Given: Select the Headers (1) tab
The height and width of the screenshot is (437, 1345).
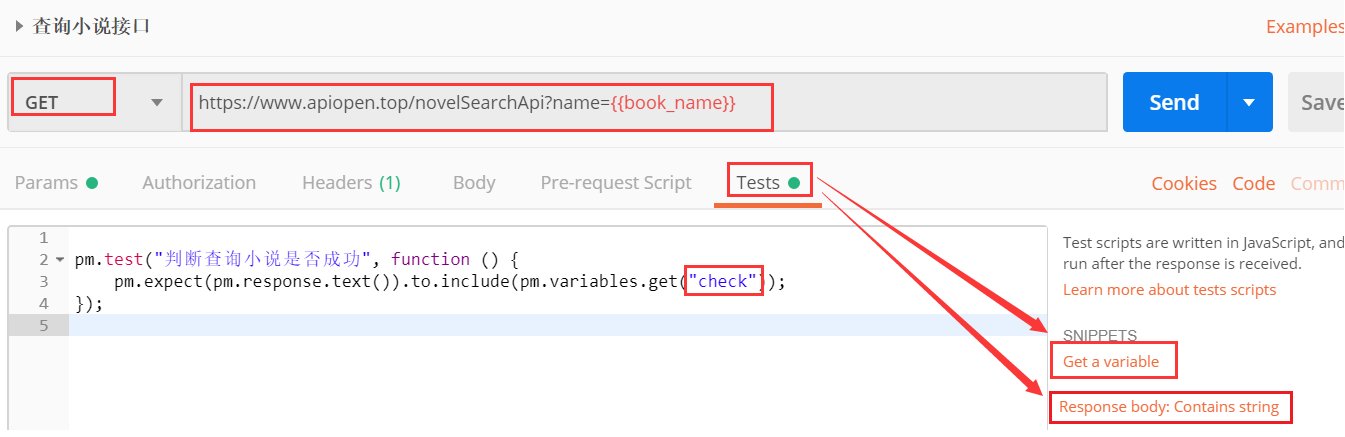Looking at the screenshot, I should click(x=351, y=183).
